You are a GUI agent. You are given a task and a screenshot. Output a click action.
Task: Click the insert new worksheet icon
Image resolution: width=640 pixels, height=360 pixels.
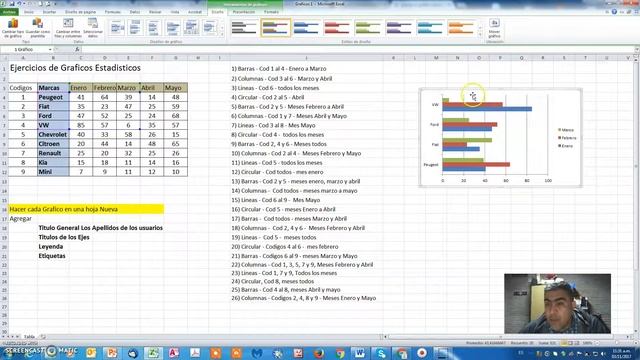[43, 337]
